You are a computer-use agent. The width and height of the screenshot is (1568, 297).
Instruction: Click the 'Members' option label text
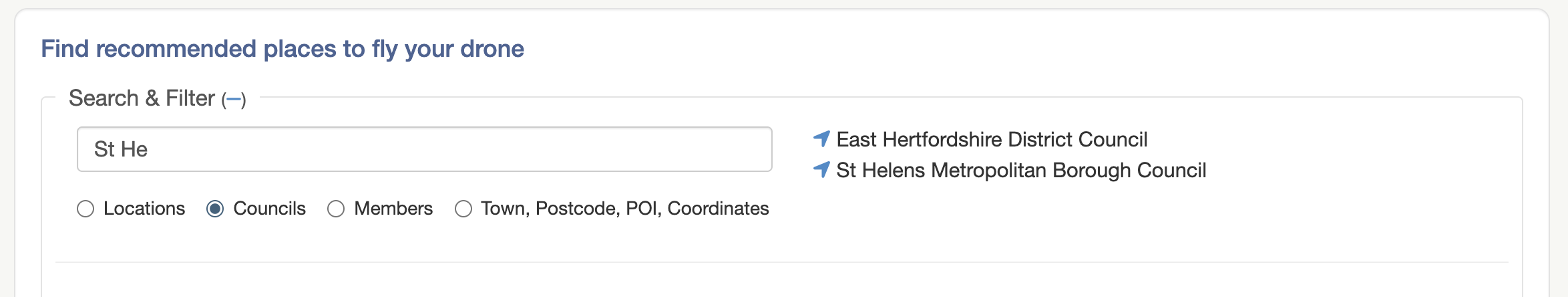(x=393, y=209)
